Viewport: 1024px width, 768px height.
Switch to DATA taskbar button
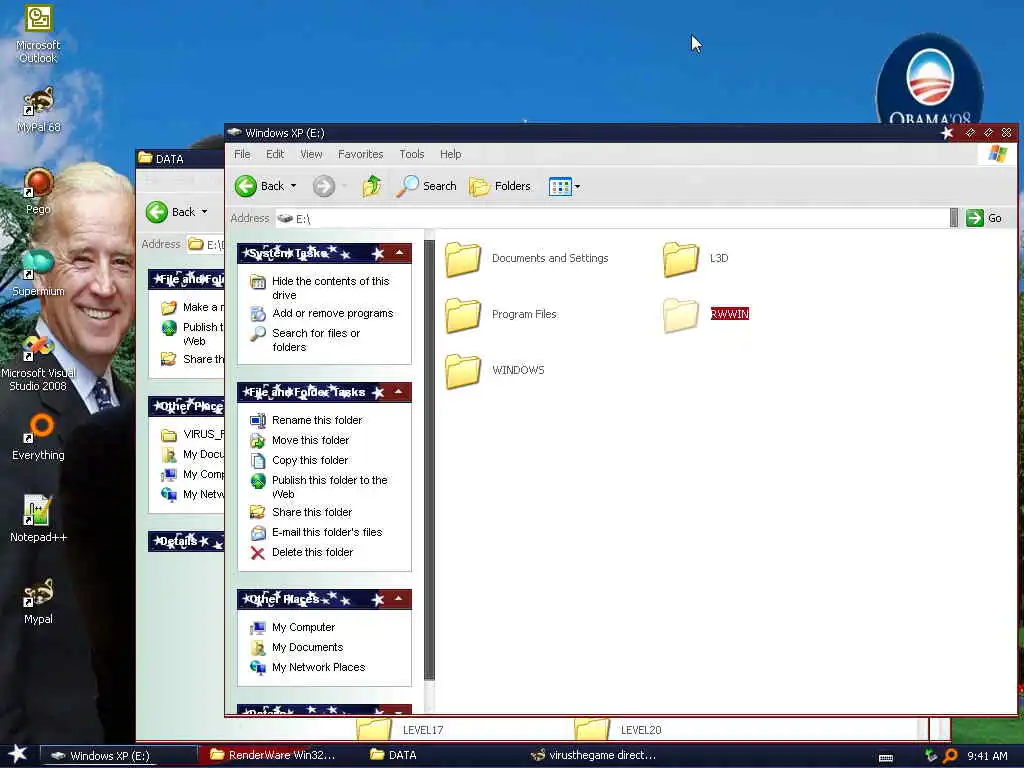[393, 756]
